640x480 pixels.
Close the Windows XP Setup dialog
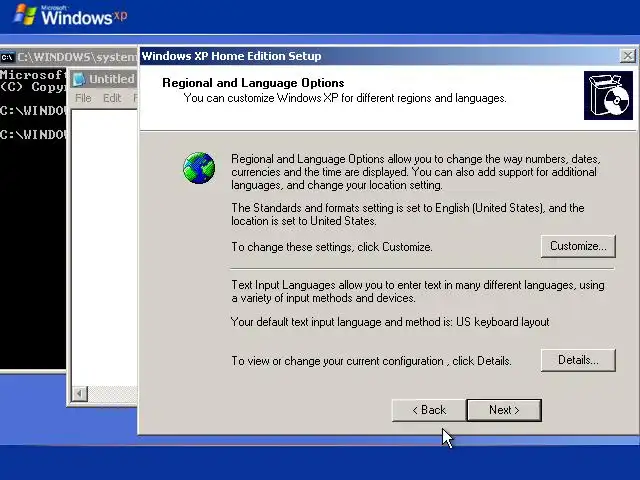pos(628,56)
